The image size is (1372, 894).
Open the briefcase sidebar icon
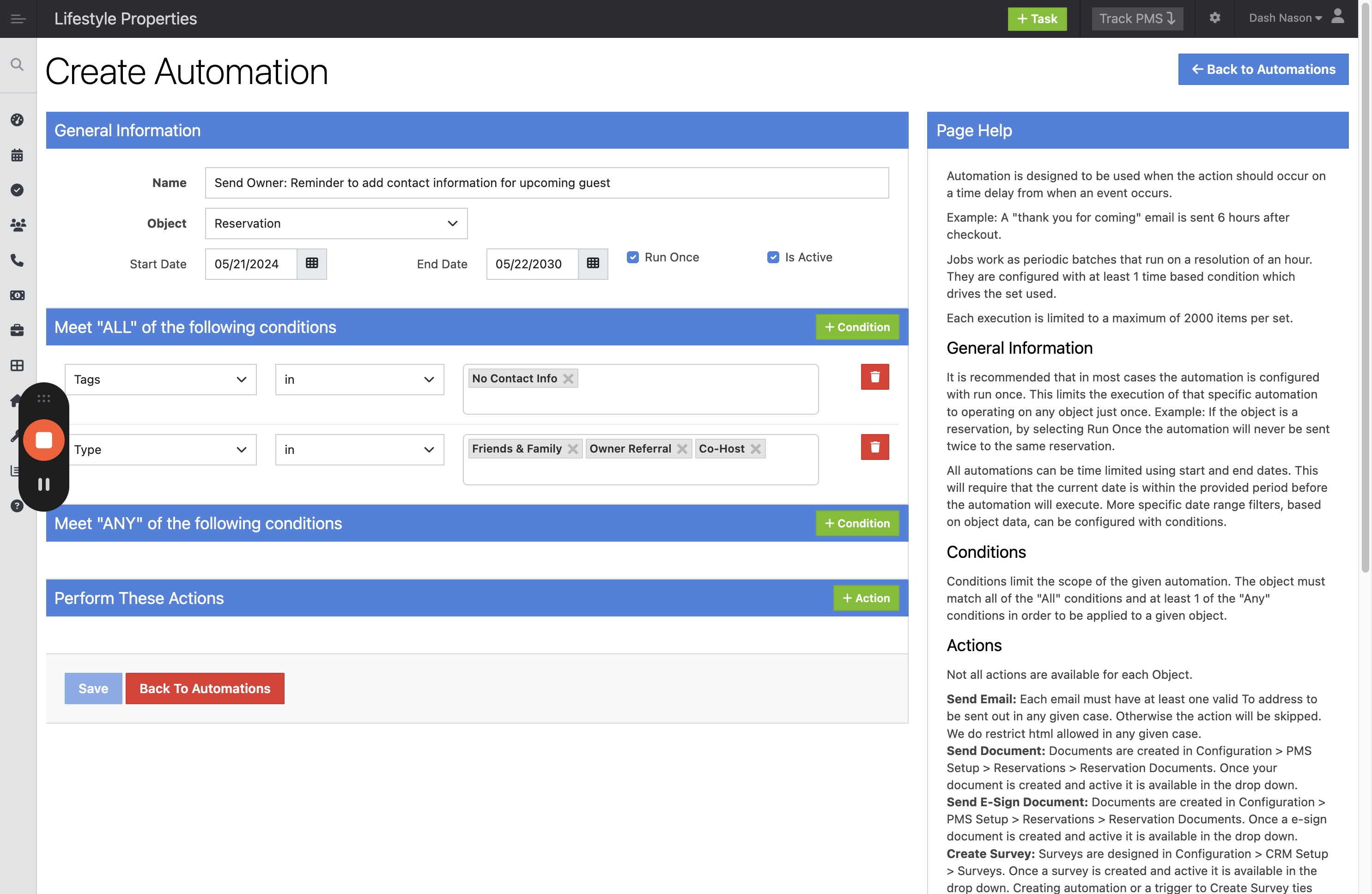coord(17,330)
